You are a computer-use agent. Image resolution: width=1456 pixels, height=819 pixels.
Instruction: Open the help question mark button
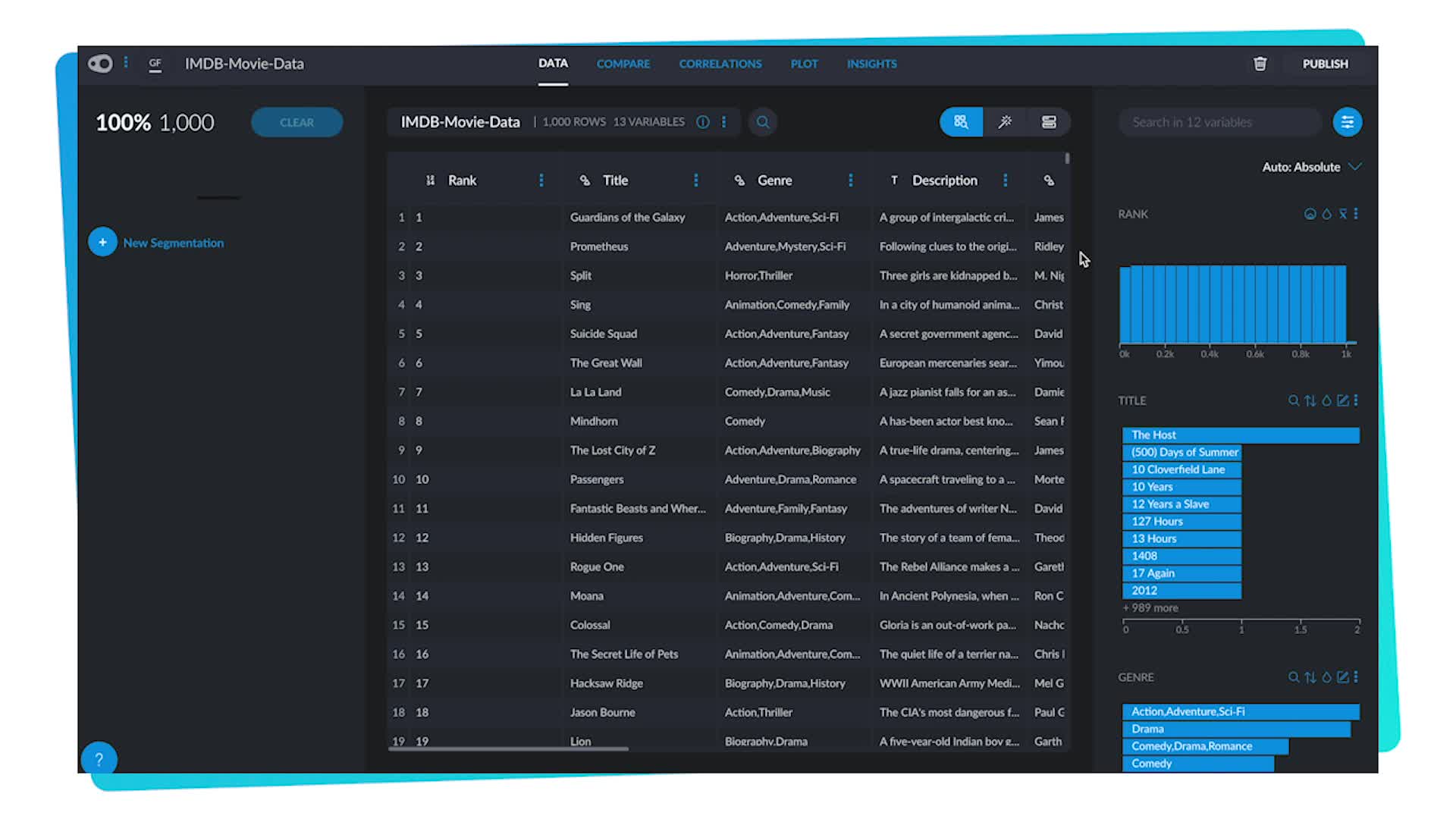coord(99,759)
